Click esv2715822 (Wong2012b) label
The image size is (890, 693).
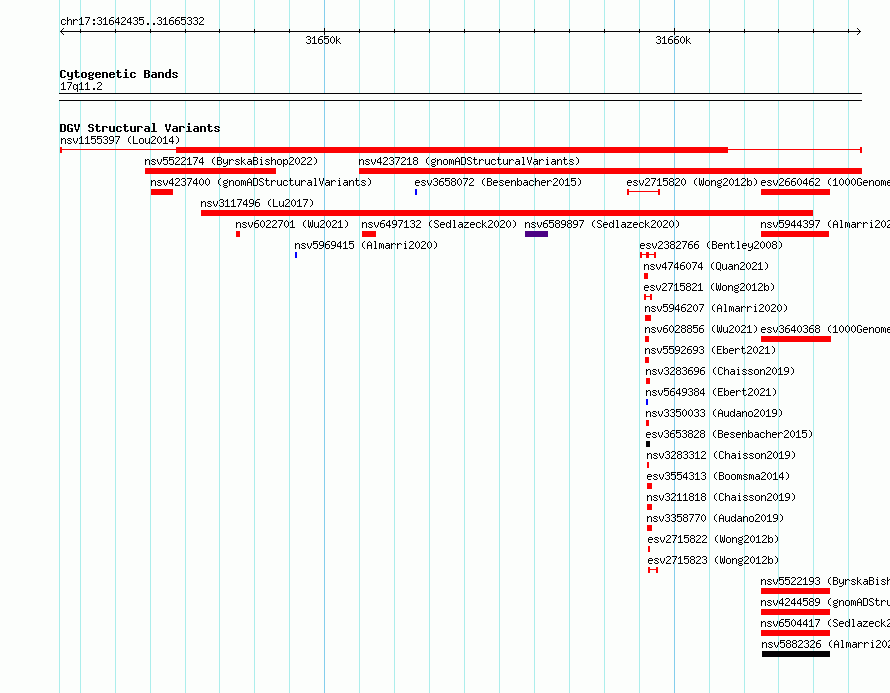(713, 539)
